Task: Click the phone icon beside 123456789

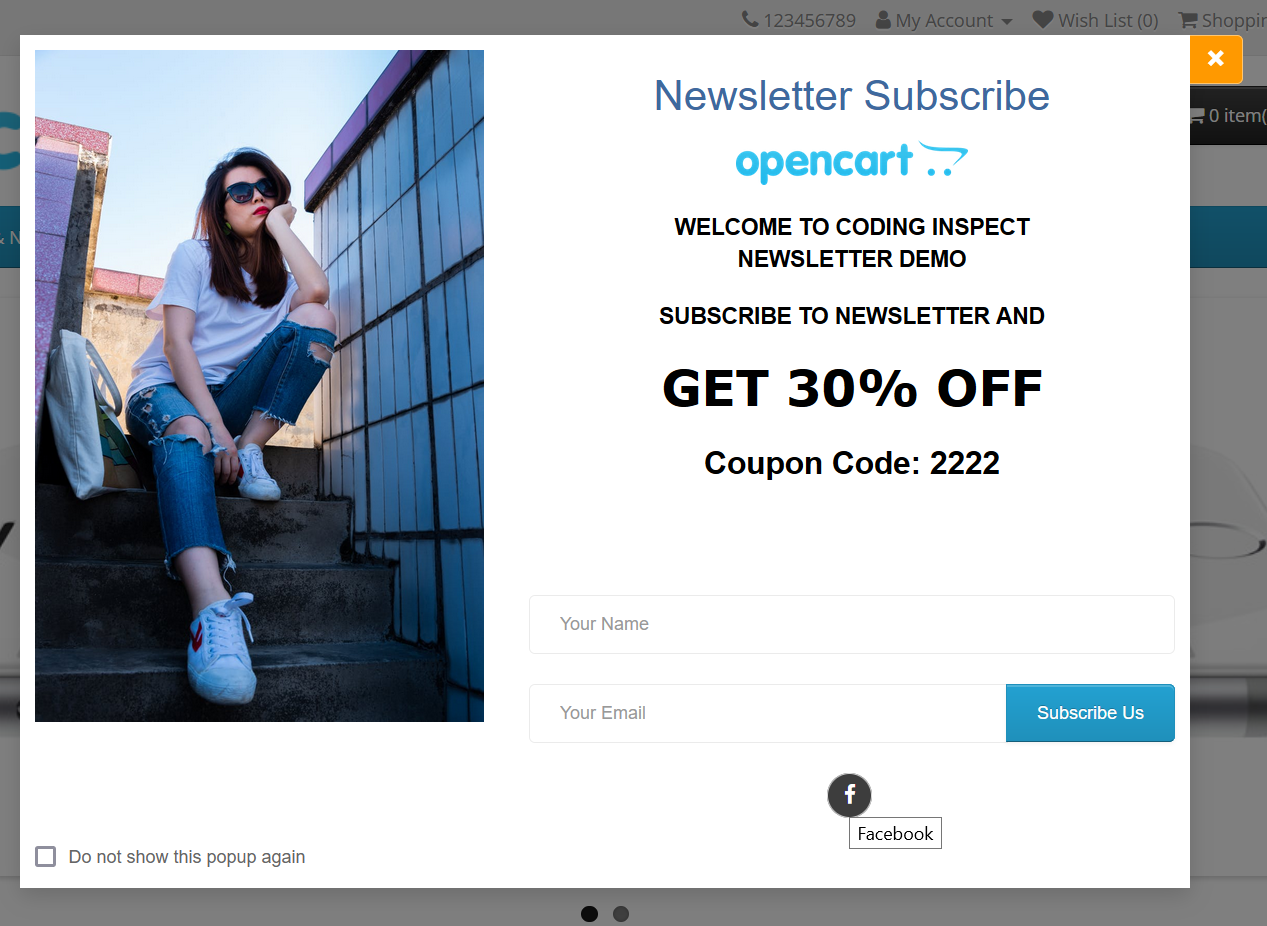Action: tap(750, 19)
